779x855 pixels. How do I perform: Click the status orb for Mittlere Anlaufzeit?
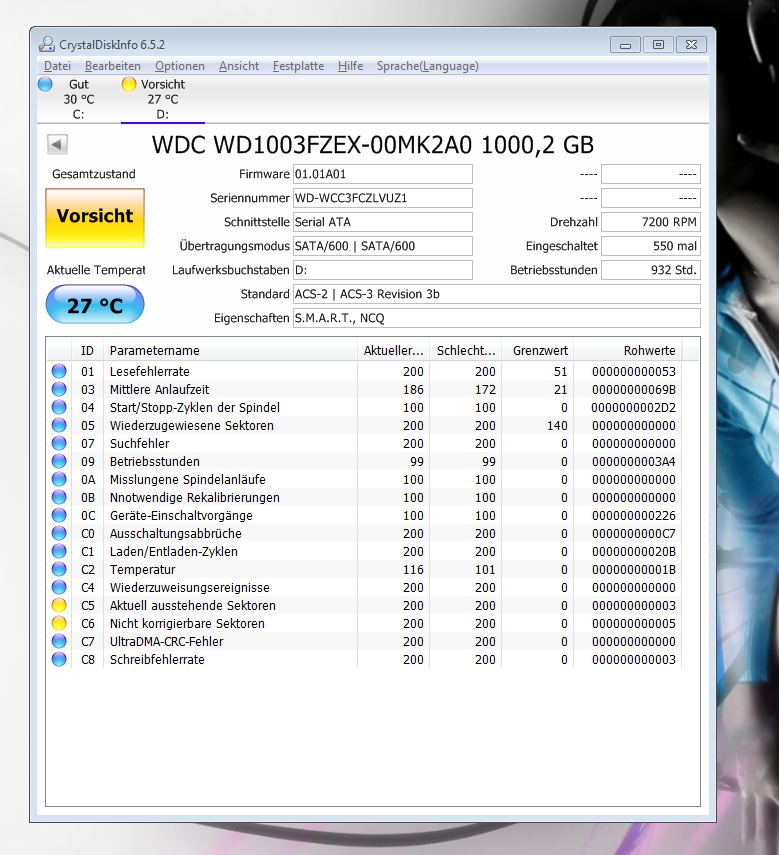point(59,389)
